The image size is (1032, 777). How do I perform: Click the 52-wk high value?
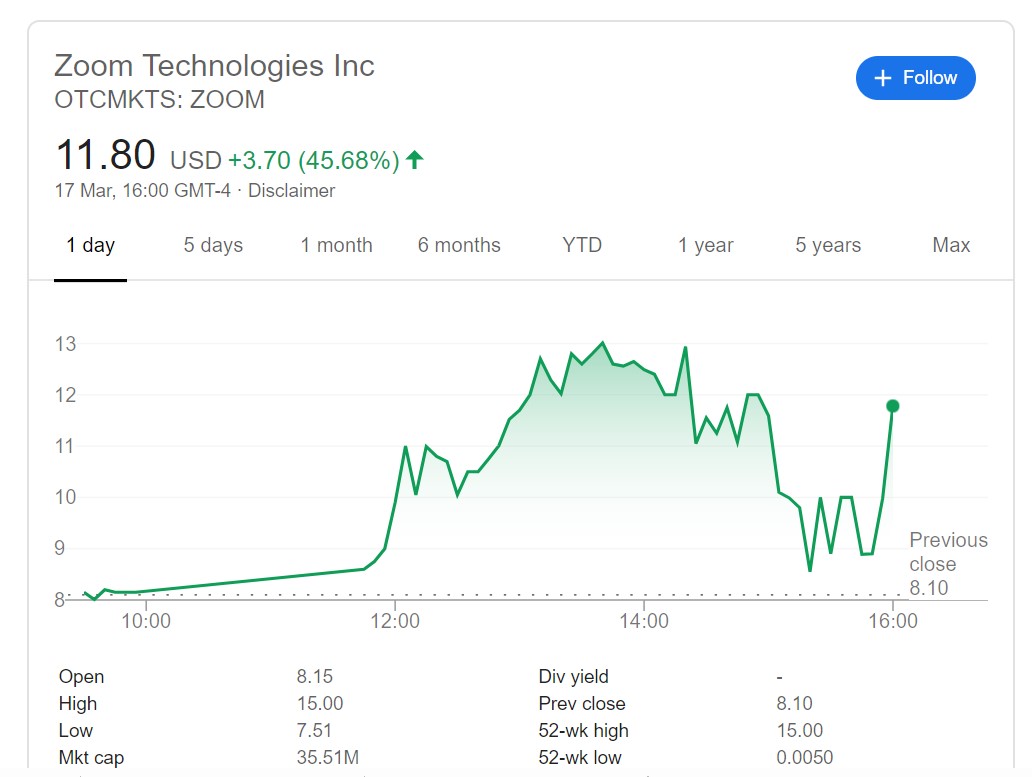(799, 731)
